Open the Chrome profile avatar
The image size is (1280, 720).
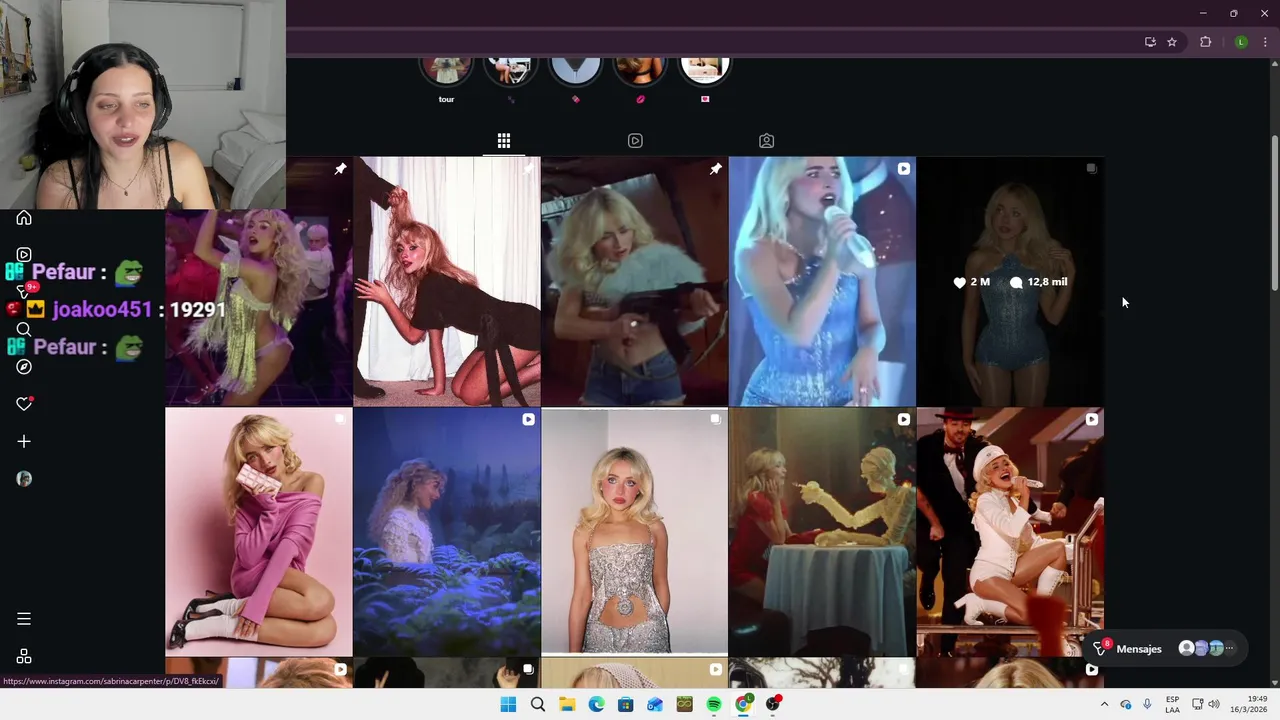[1241, 42]
